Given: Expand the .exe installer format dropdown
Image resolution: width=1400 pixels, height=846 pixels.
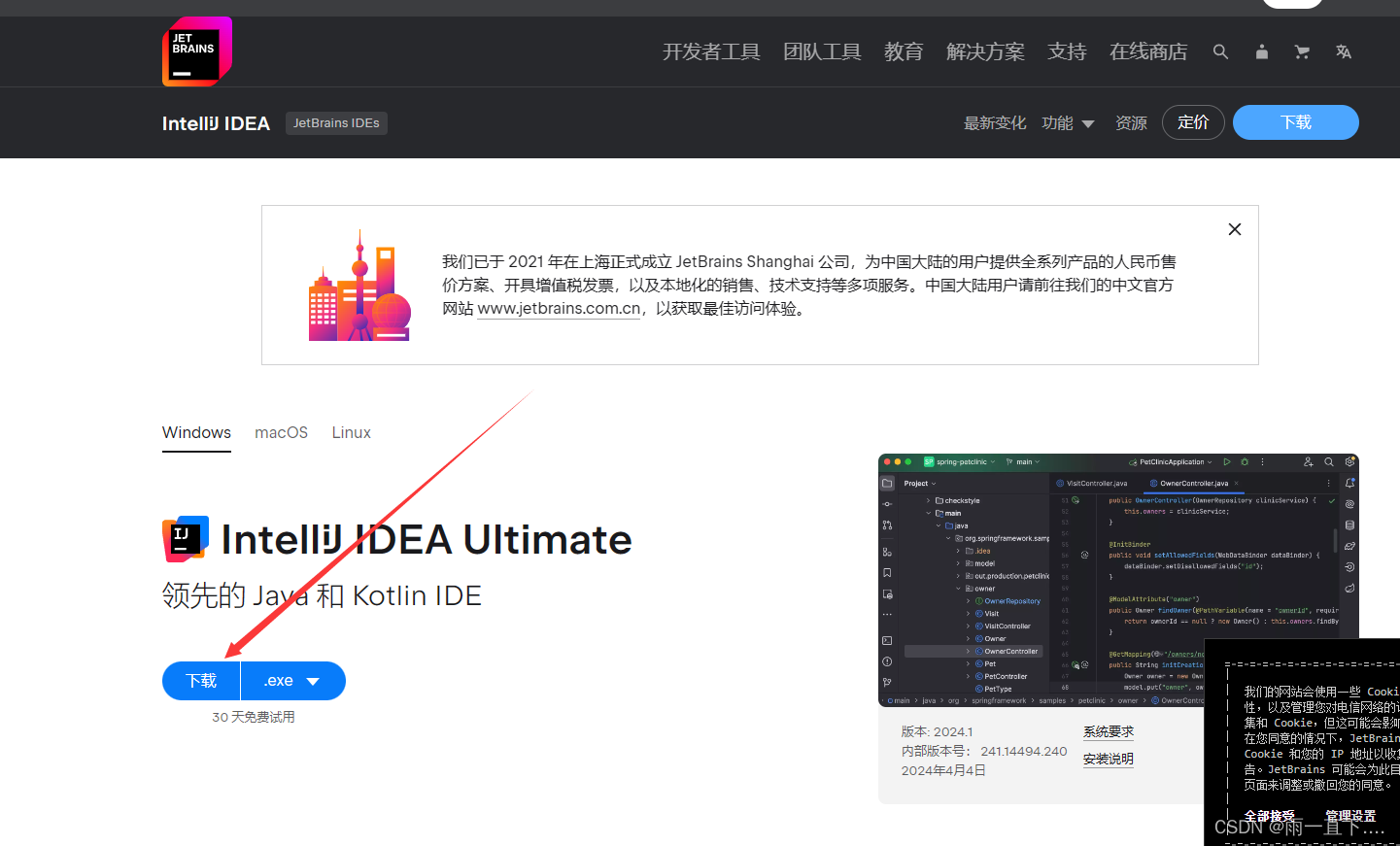Looking at the screenshot, I should (x=293, y=681).
